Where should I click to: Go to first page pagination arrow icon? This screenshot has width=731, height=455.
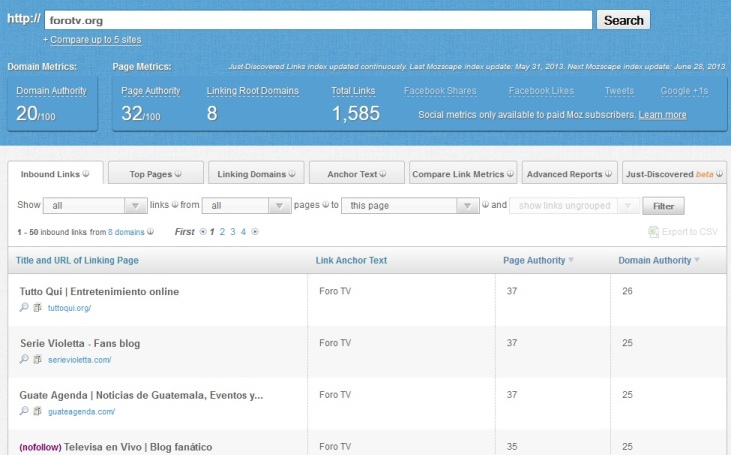pos(203,231)
